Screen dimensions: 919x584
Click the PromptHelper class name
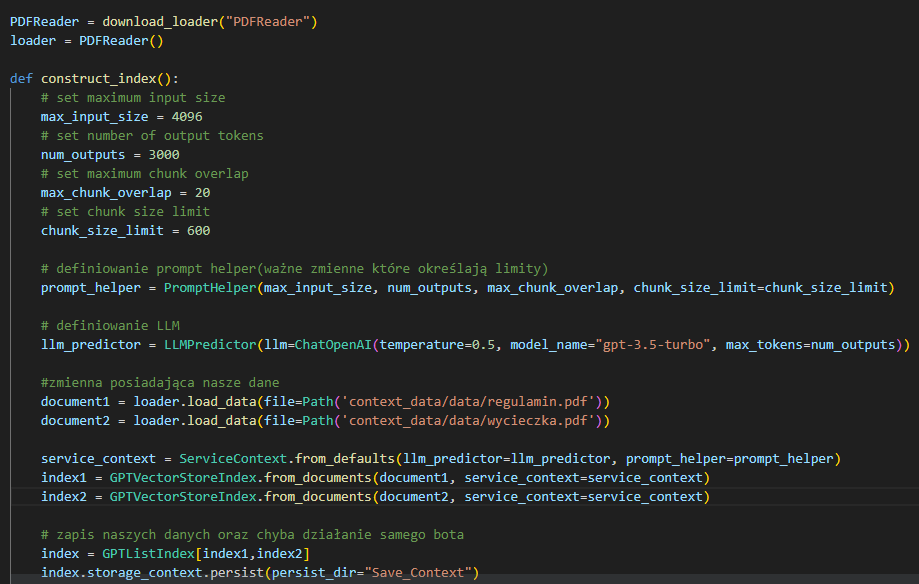210,288
